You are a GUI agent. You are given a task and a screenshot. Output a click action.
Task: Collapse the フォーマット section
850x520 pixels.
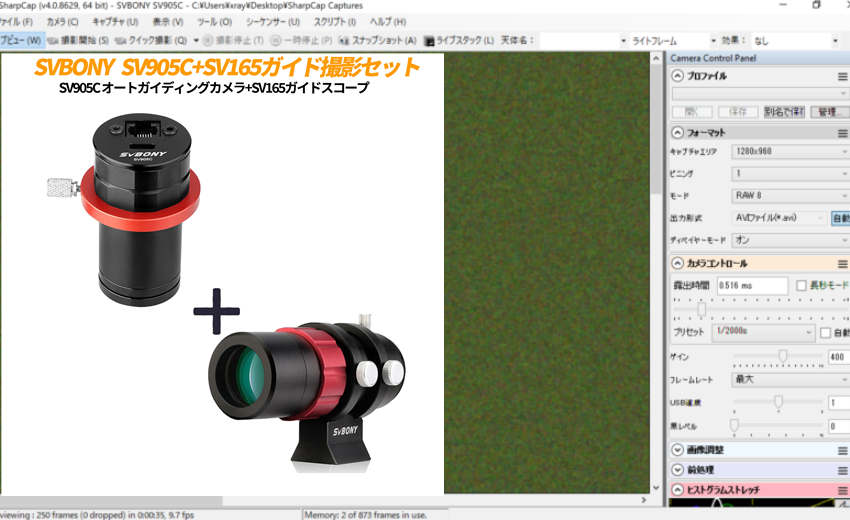pos(678,132)
